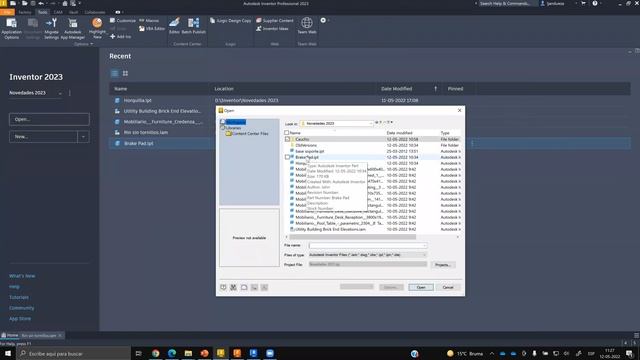The height and width of the screenshot is (360, 640).
Task: Open Team Web
Action: 307,25
